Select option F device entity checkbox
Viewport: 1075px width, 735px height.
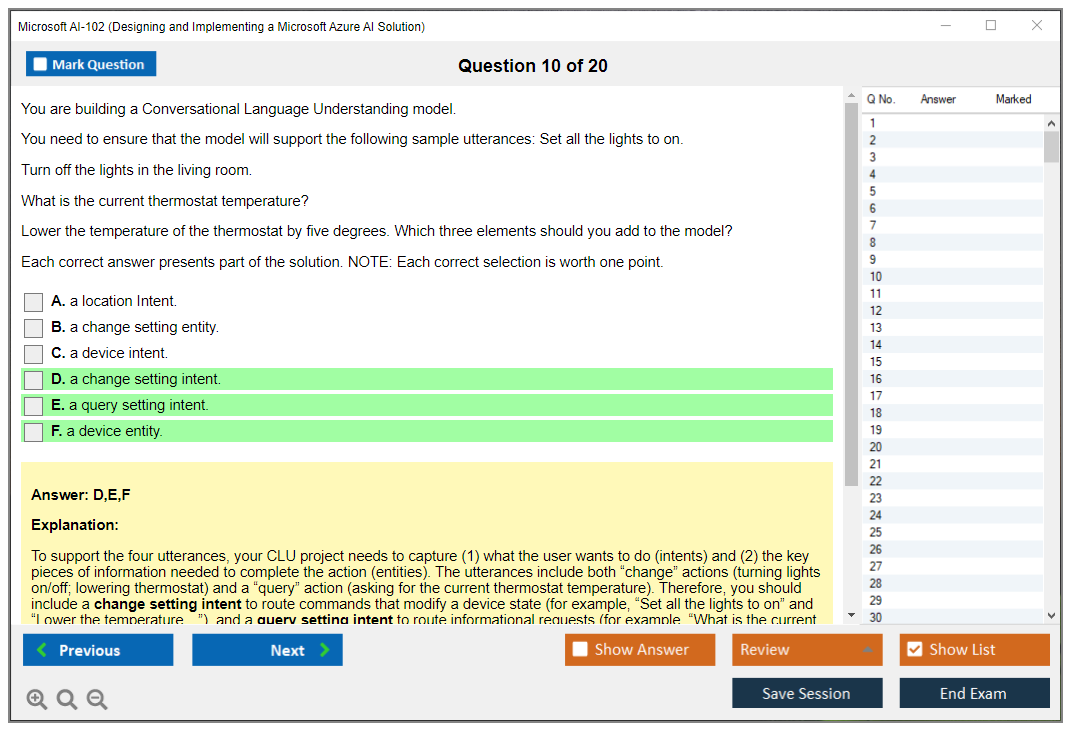point(34,431)
